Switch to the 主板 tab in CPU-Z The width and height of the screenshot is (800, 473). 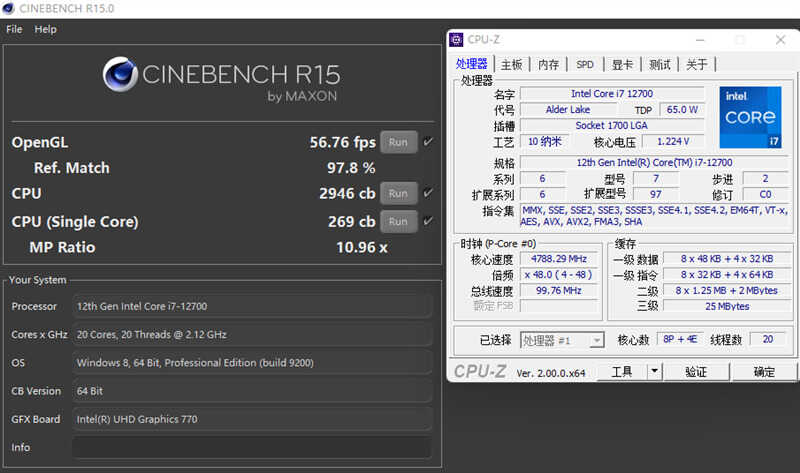coord(512,64)
